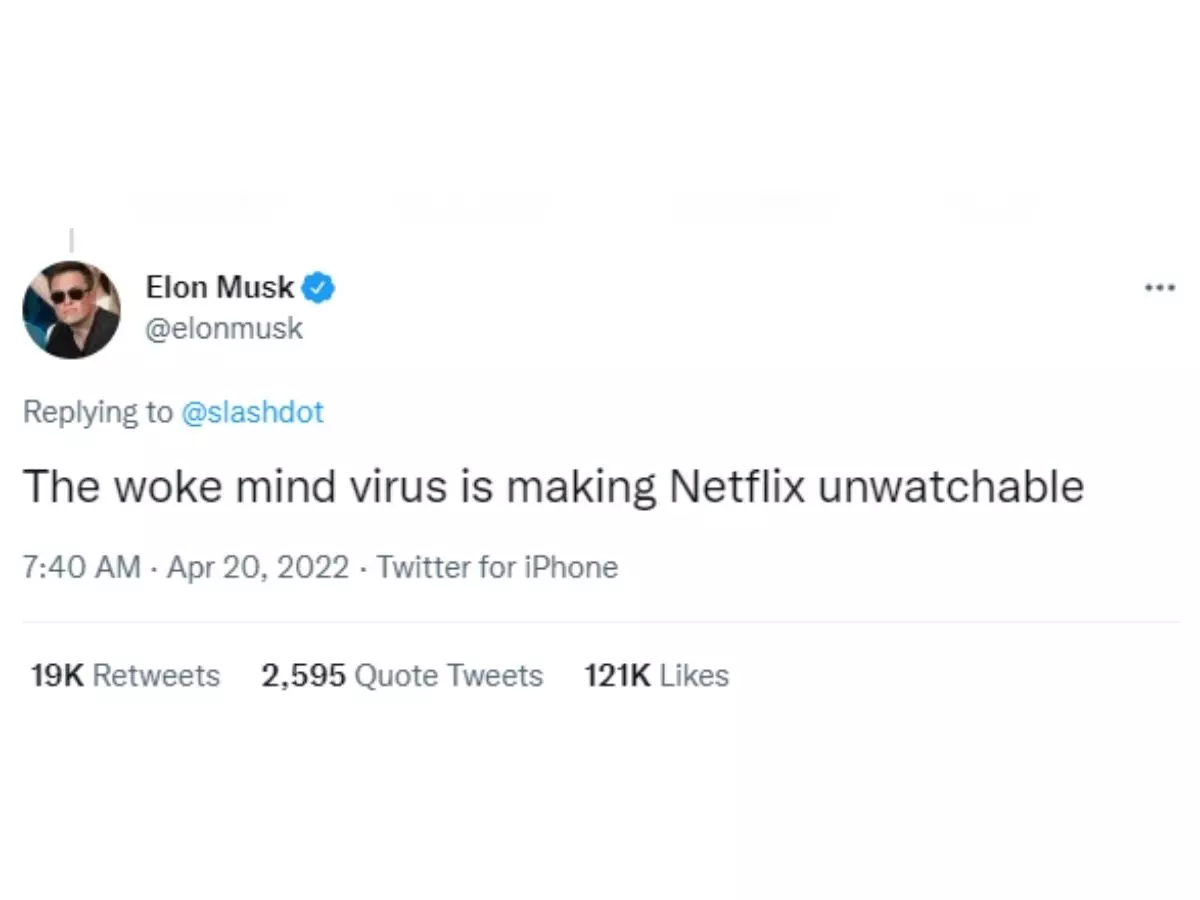Expand more actions with the ellipsis icon

[x=1159, y=287]
